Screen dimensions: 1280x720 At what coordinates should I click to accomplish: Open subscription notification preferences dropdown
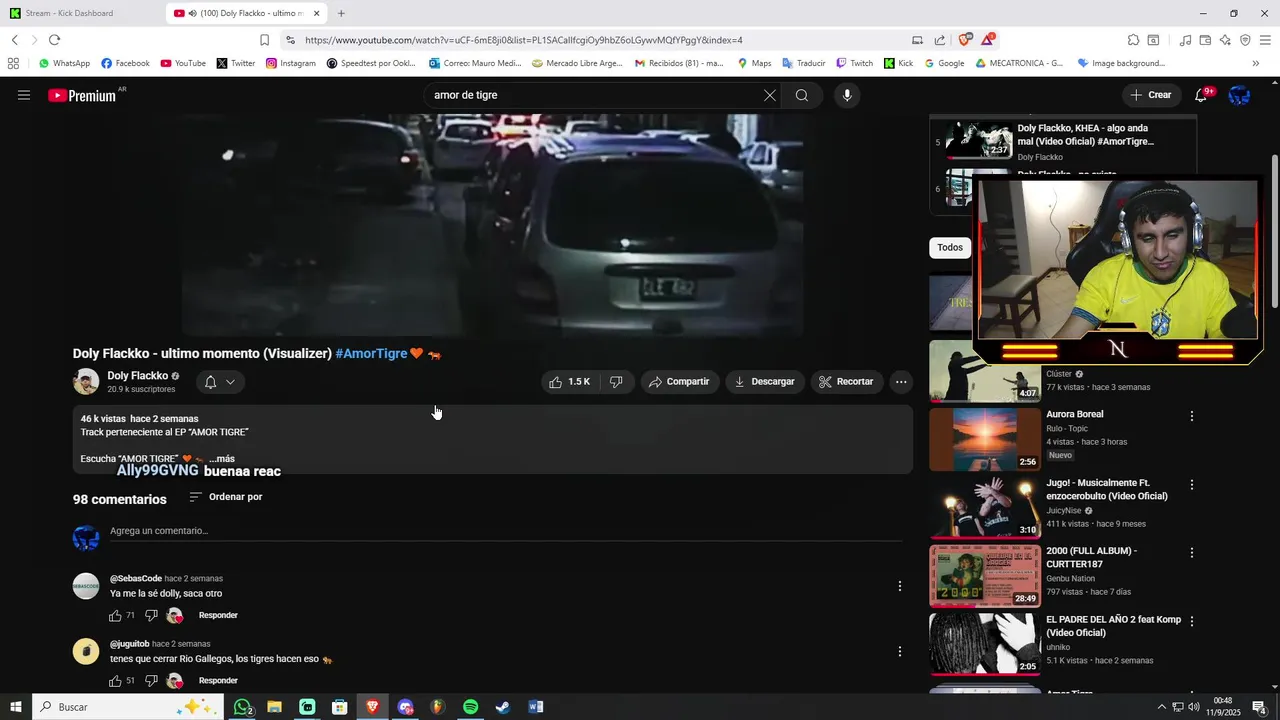click(219, 382)
